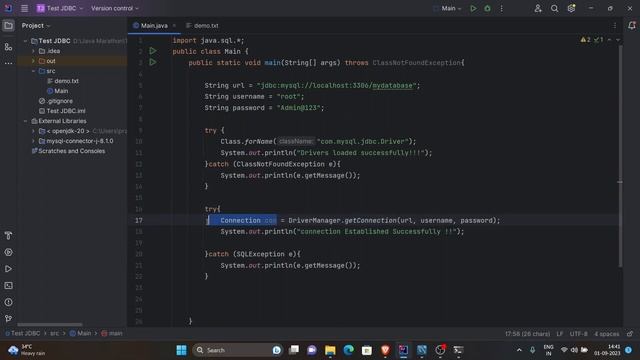The height and width of the screenshot is (360, 640).
Task: Open clock showing 14:41 in taskbar
Action: click(608, 350)
